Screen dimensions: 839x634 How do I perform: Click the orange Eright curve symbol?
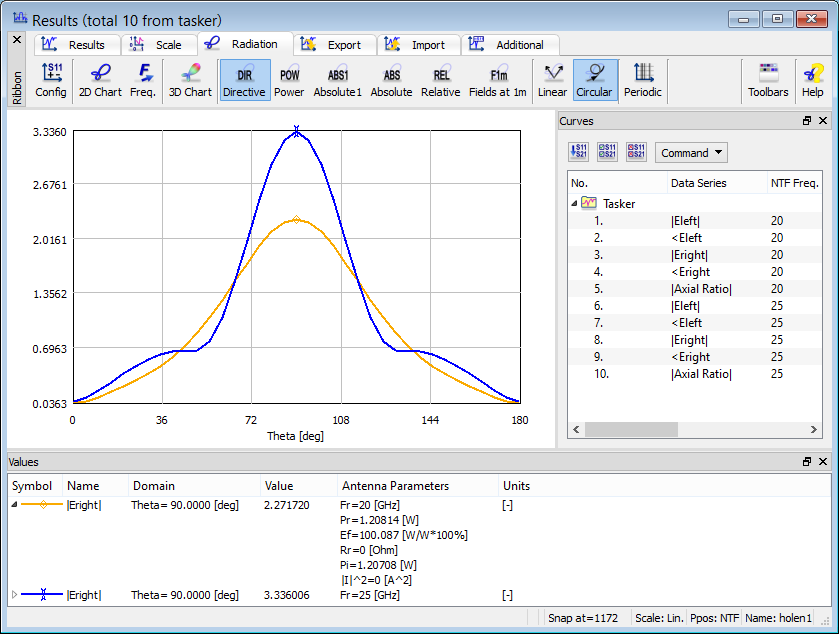[x=43, y=505]
